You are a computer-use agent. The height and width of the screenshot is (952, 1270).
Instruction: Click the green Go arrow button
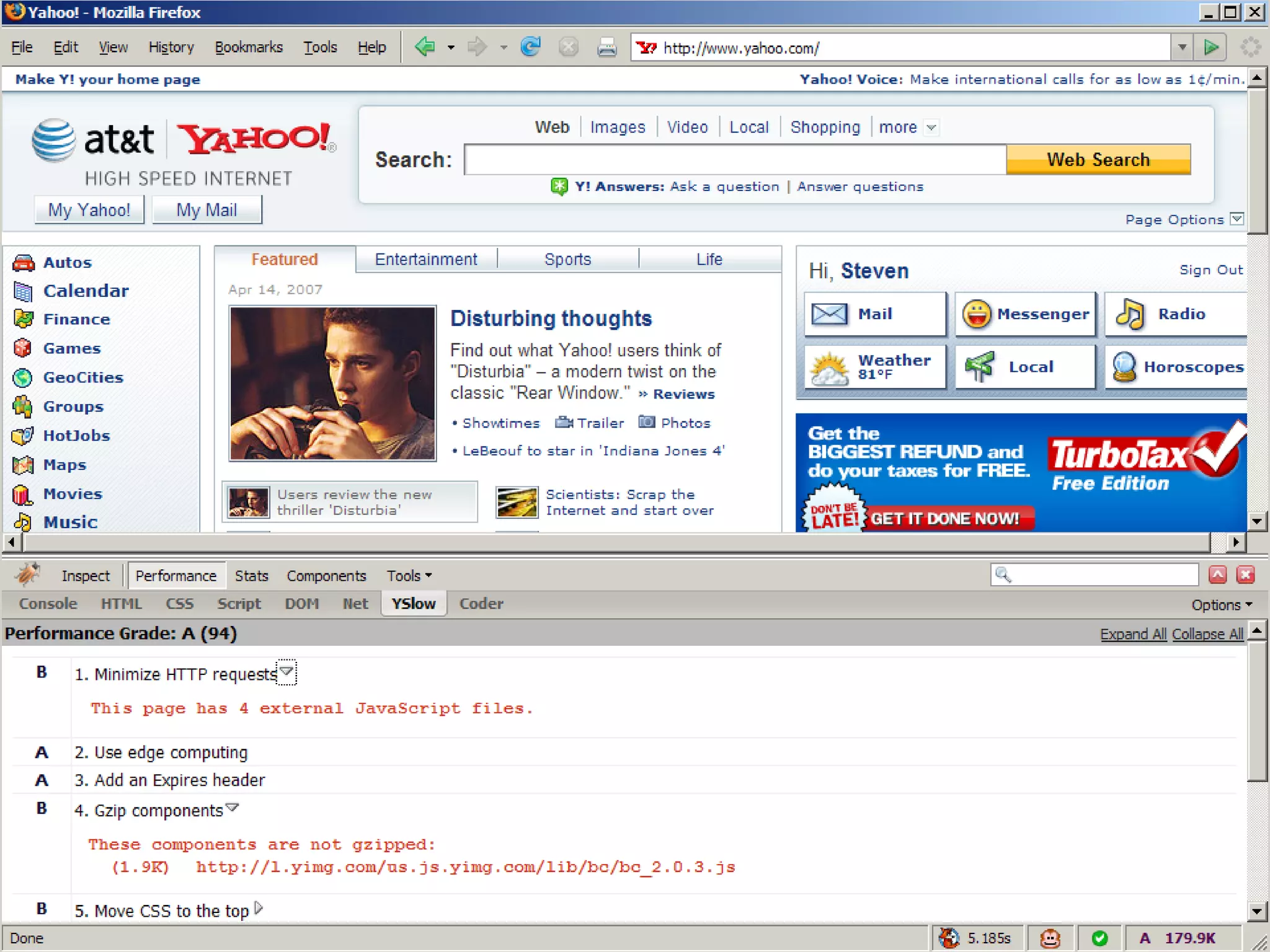[1210, 47]
